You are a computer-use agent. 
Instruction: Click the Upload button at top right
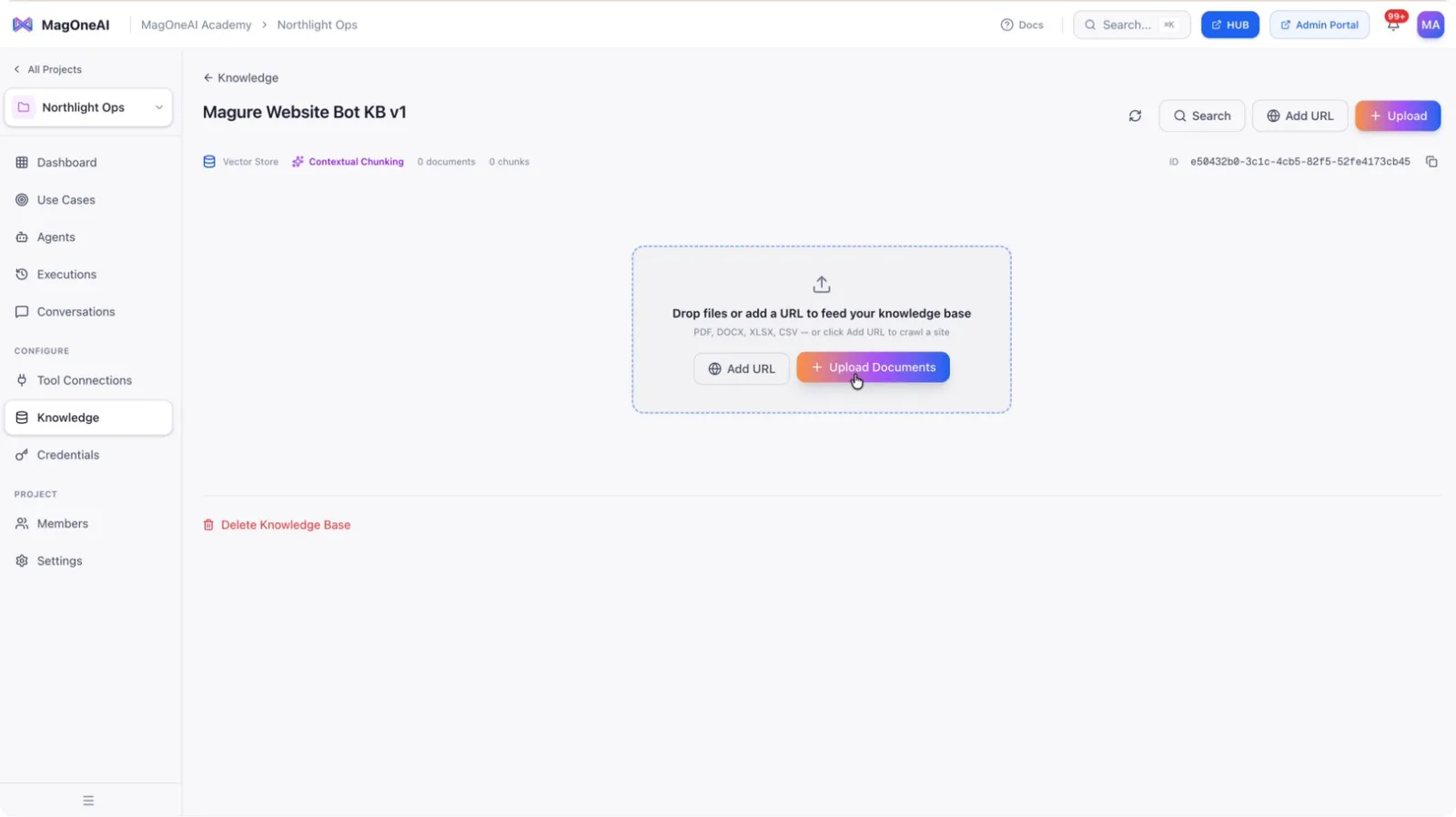[1398, 116]
